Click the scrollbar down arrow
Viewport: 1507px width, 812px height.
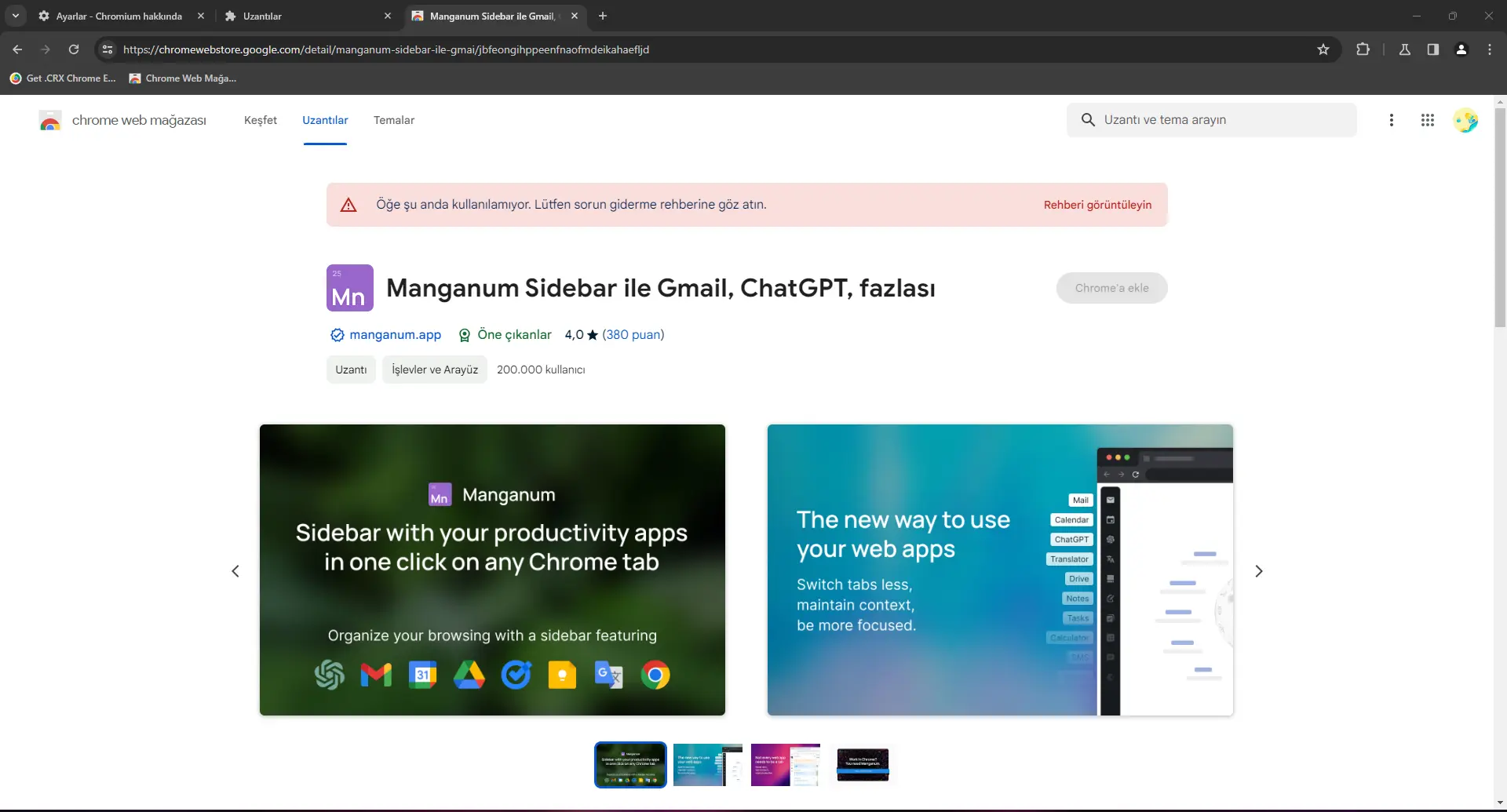(1500, 804)
